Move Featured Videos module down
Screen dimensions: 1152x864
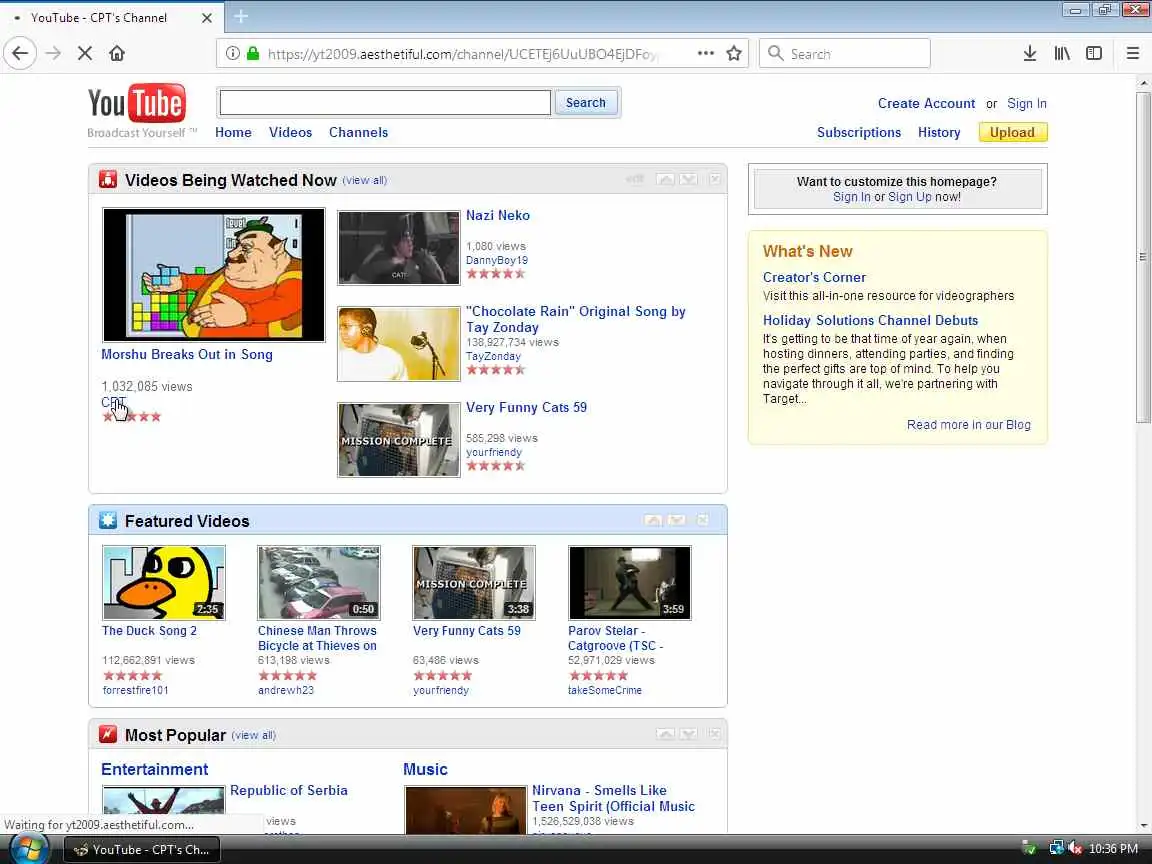(677, 520)
